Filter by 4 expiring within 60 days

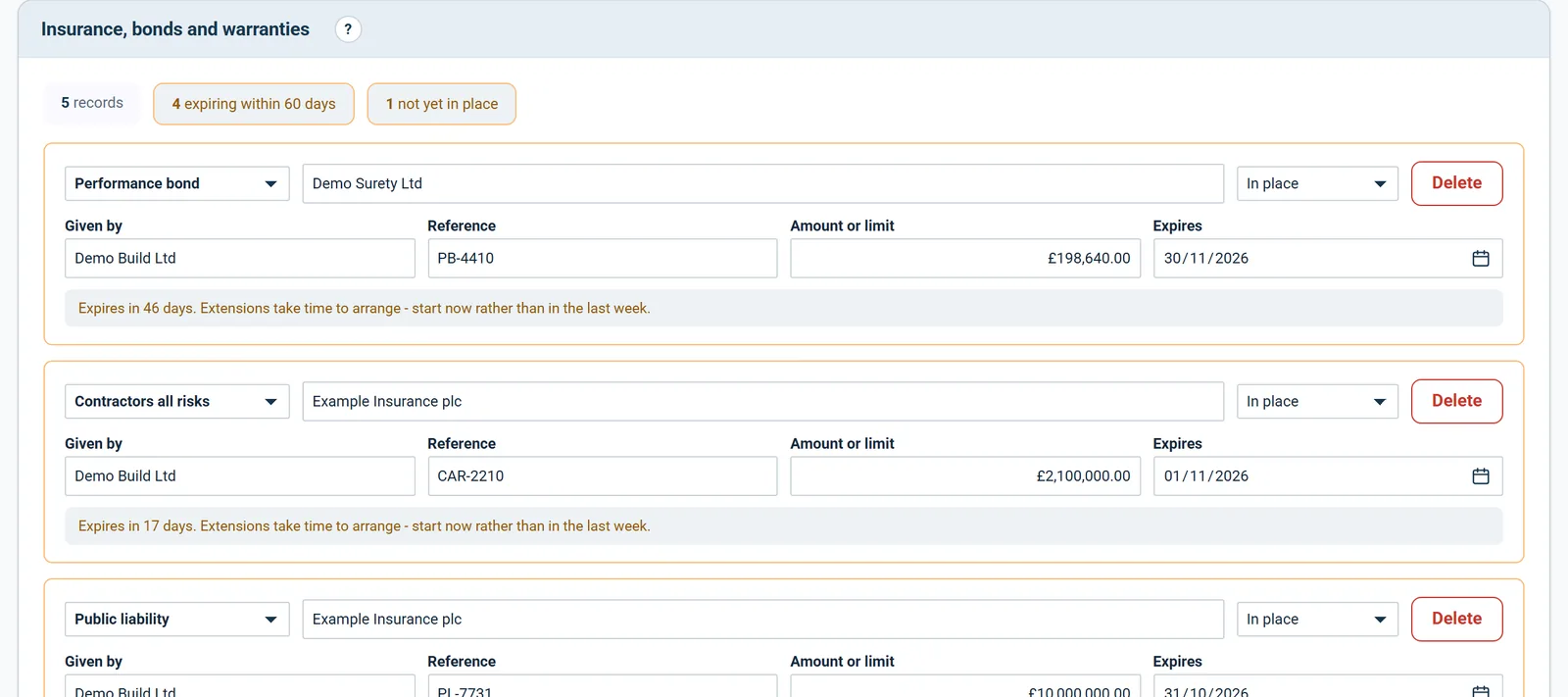pos(254,104)
